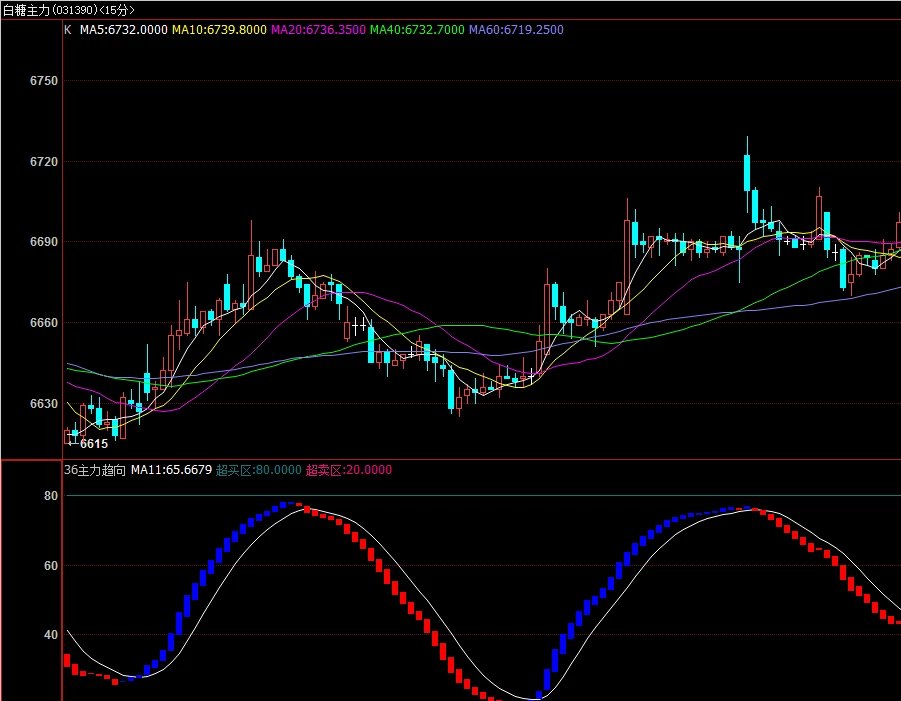Select the green MA40:6732.7000 label

(417, 30)
